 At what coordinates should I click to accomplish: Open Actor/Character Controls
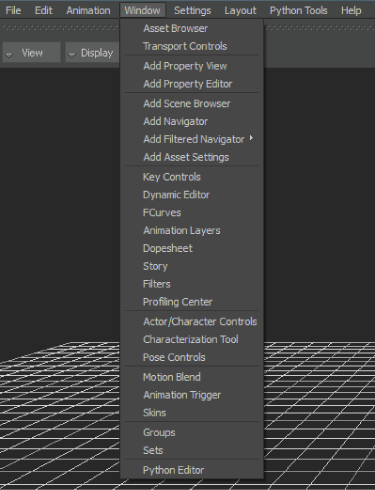click(x=192, y=322)
